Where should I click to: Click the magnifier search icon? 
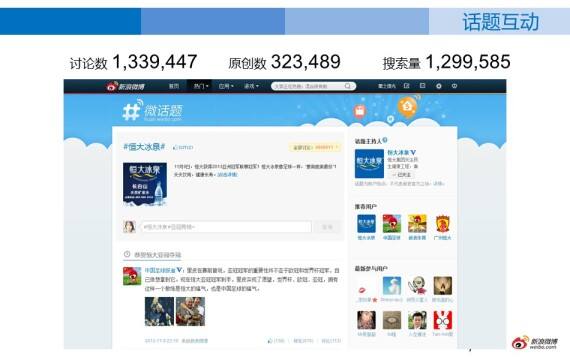[x=348, y=86]
